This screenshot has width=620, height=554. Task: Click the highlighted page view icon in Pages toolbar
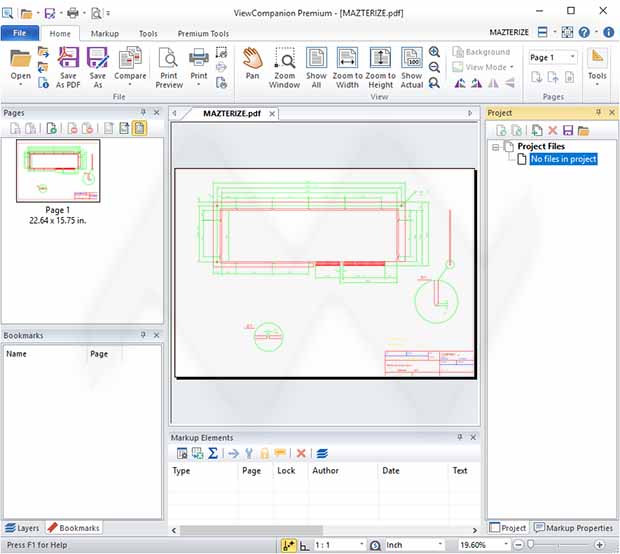[x=139, y=128]
